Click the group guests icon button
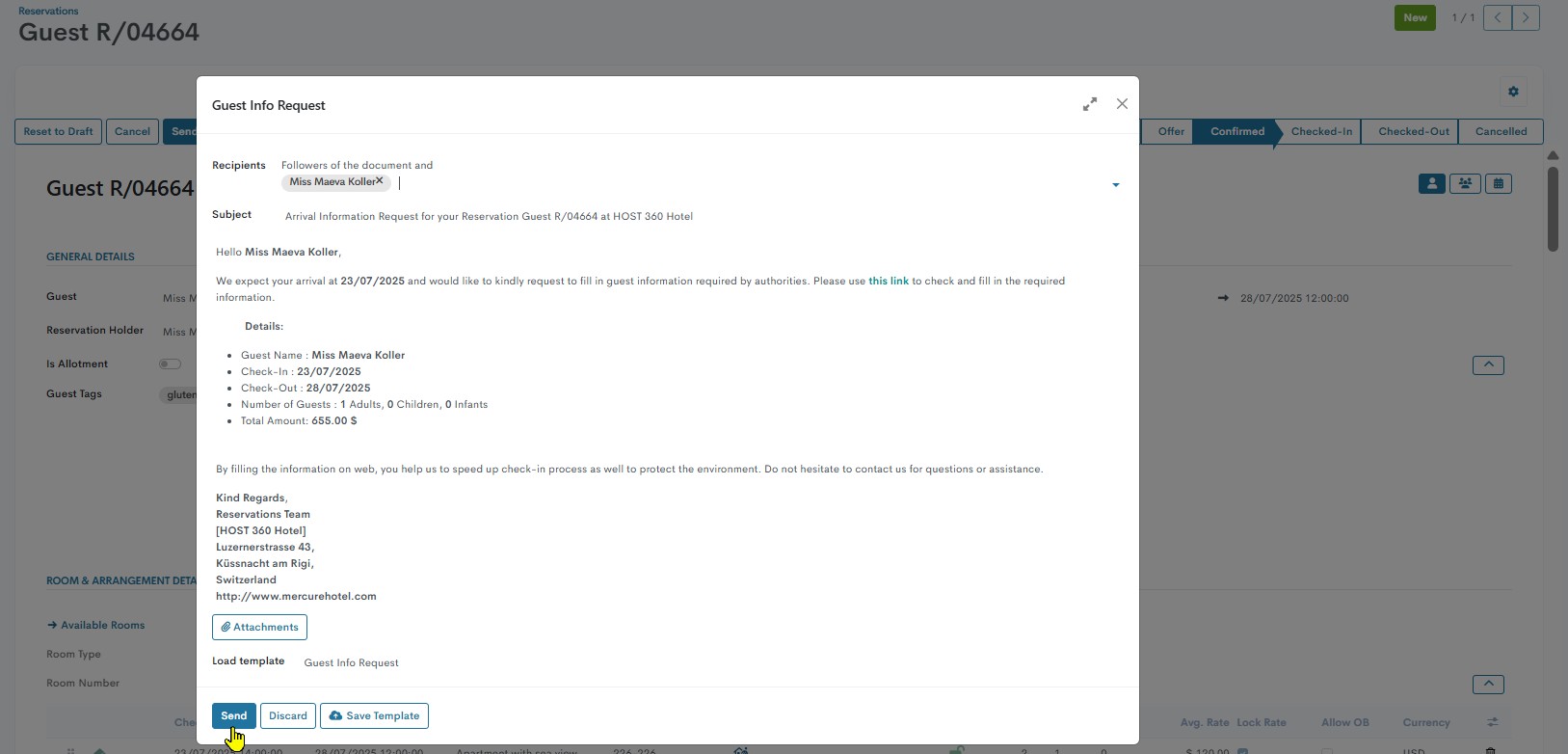Image resolution: width=1568 pixels, height=754 pixels. [1465, 183]
